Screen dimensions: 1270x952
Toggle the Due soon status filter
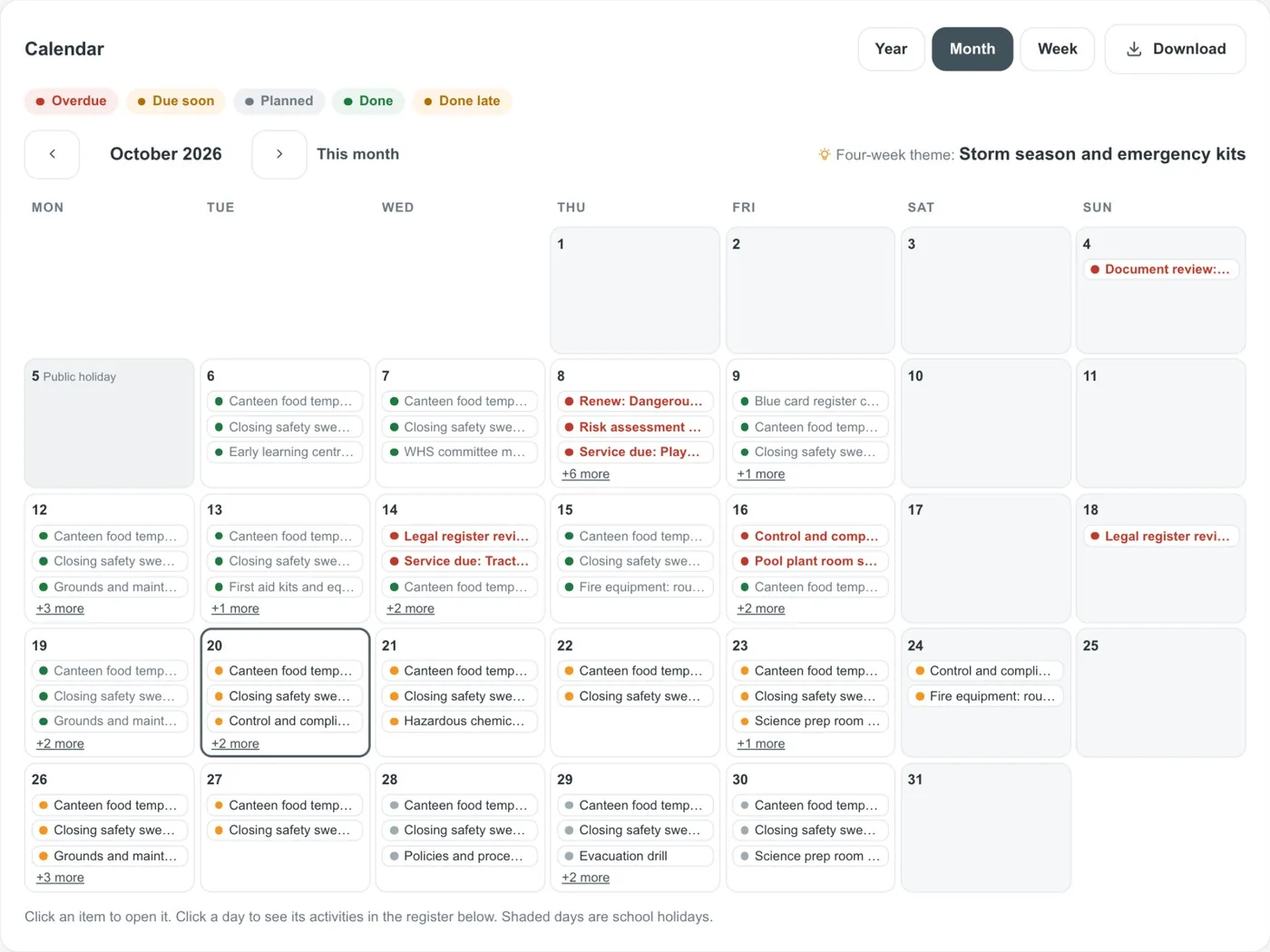(176, 101)
